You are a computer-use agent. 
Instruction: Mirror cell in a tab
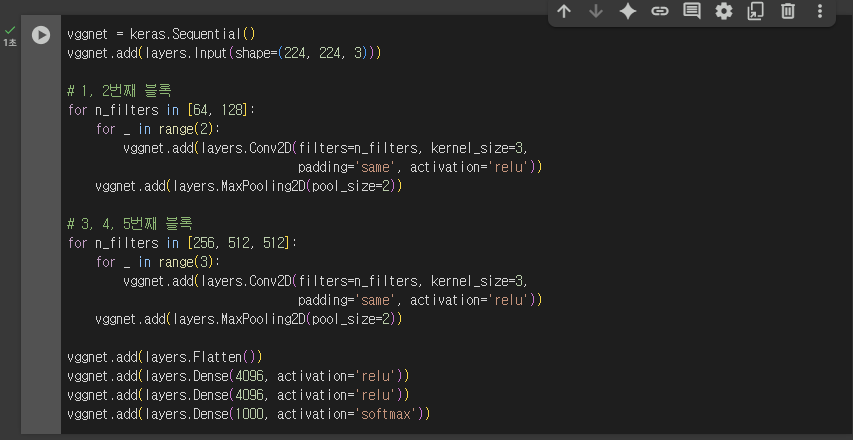756,11
